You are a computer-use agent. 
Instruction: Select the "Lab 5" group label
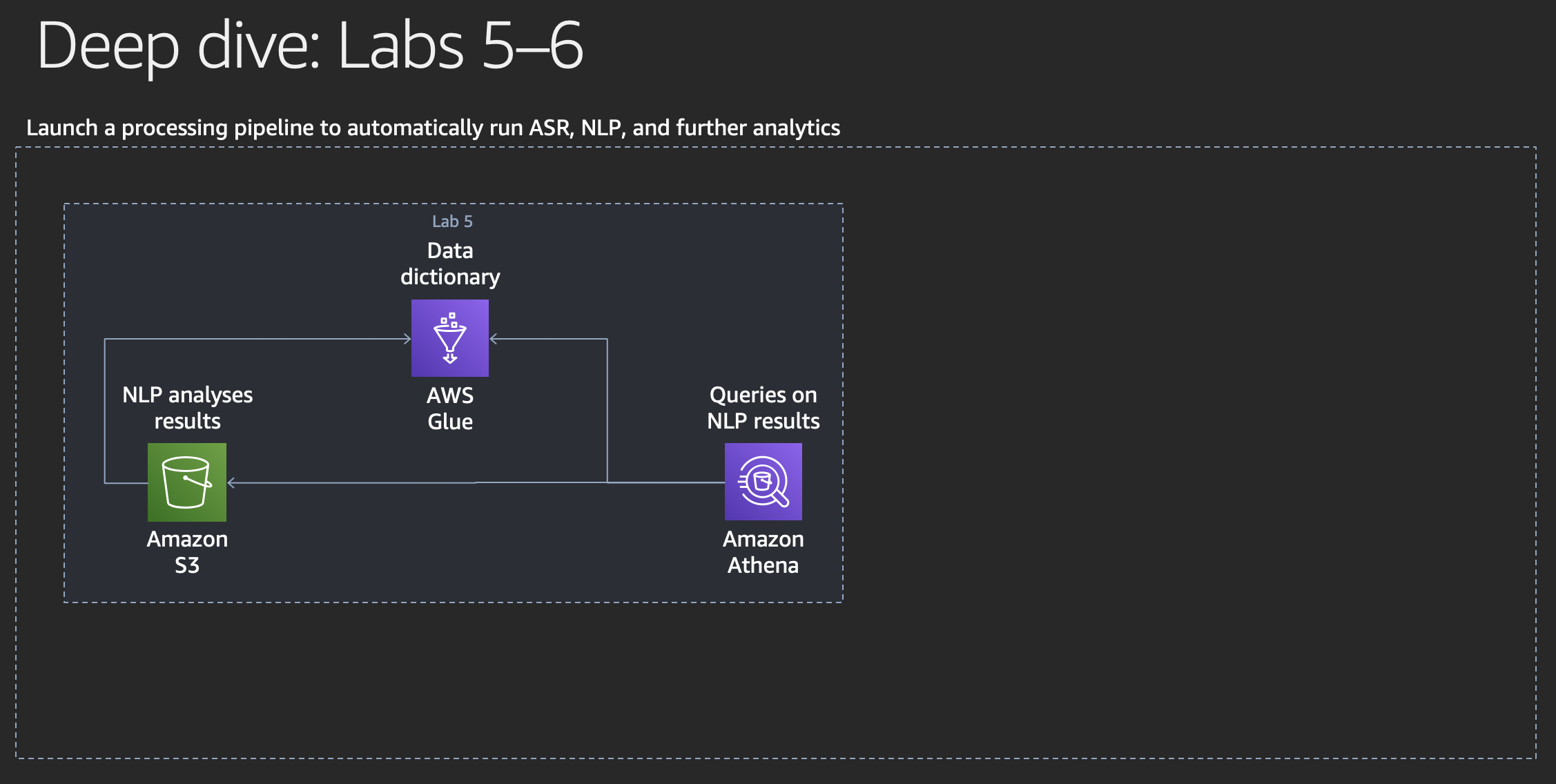[x=452, y=222]
